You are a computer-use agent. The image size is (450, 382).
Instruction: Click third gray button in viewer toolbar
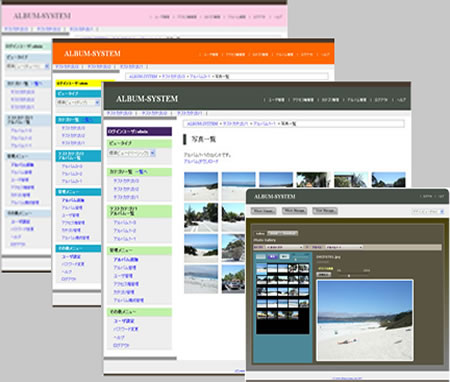325,211
